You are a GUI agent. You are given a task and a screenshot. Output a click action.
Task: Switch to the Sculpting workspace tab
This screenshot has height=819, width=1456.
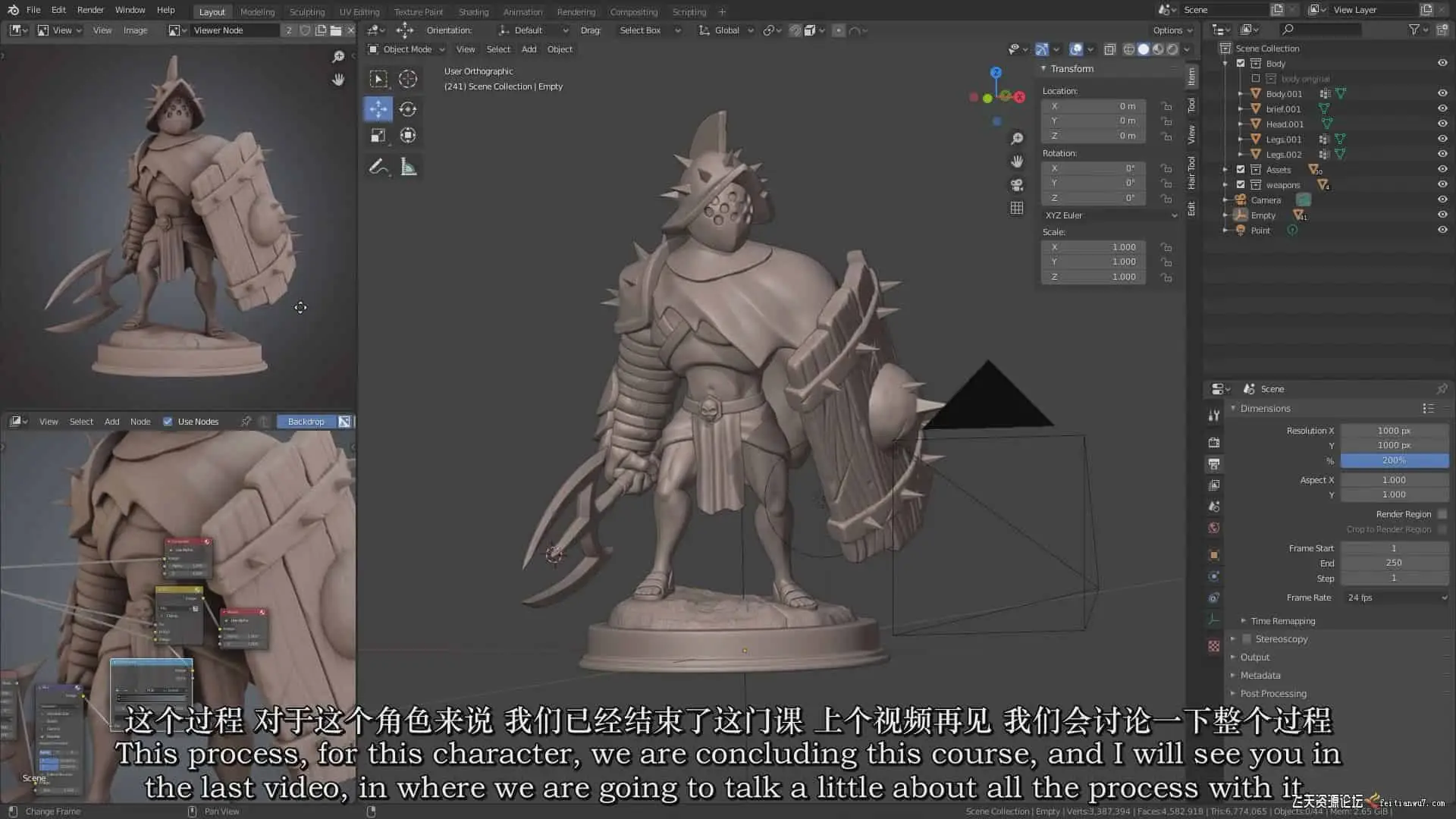tap(306, 11)
